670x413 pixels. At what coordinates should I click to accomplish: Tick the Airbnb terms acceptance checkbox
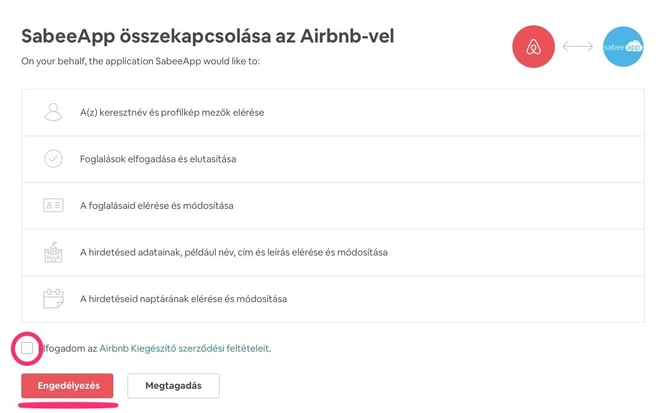(x=27, y=348)
